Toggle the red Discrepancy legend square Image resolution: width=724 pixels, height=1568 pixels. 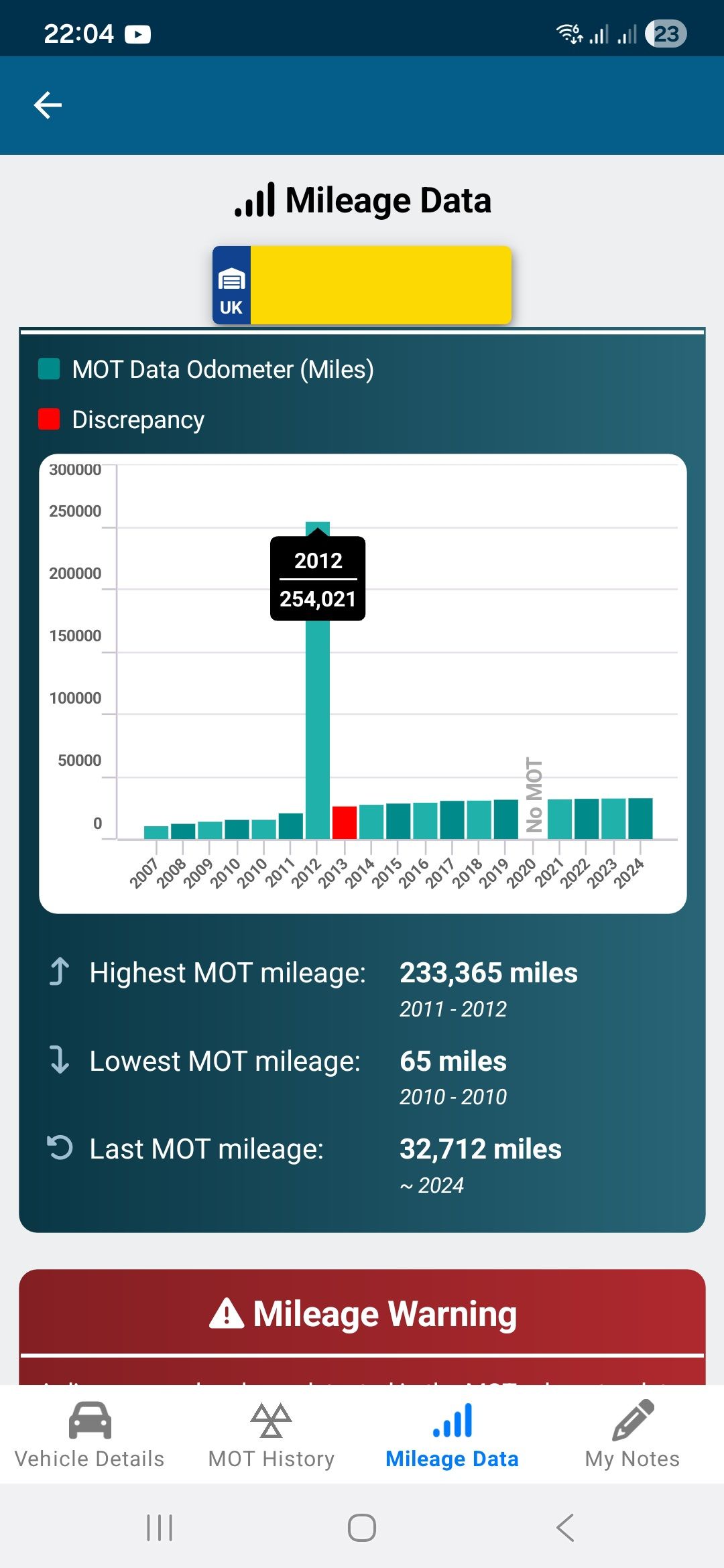[x=49, y=419]
